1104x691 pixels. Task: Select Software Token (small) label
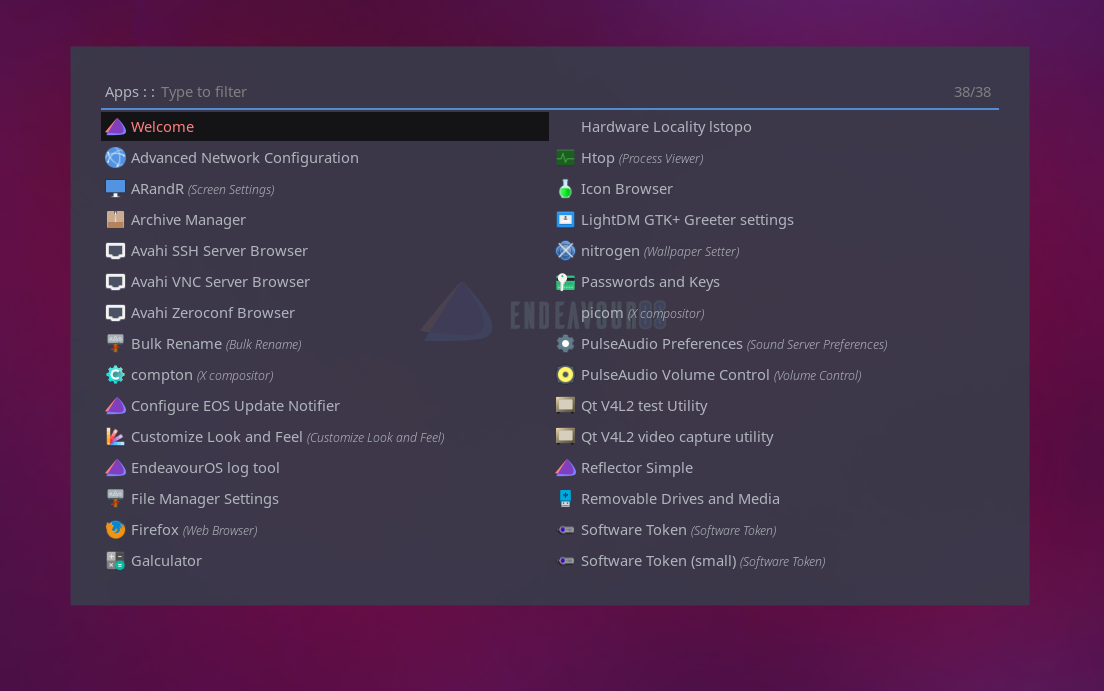coord(703,561)
